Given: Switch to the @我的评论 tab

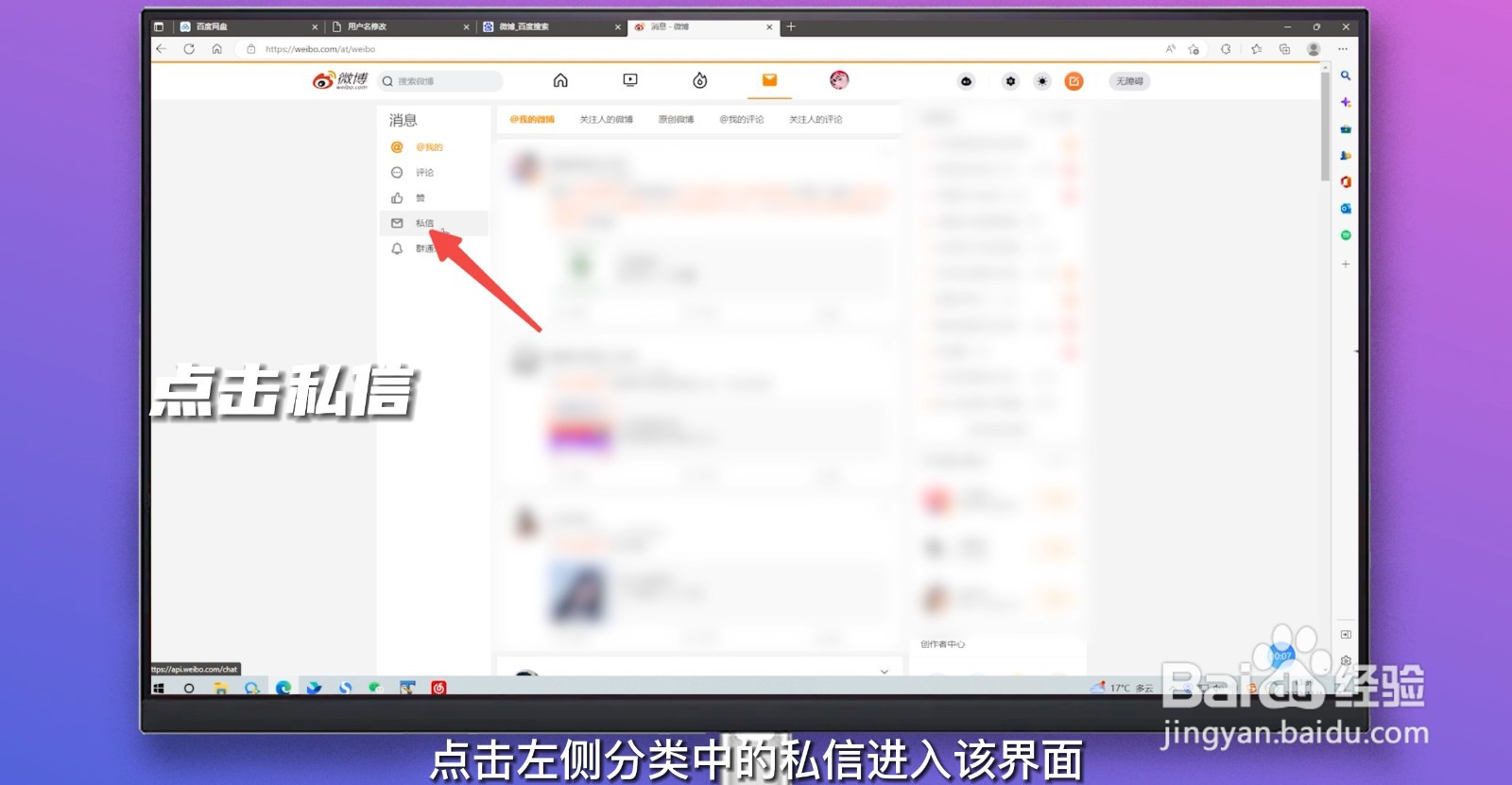Looking at the screenshot, I should click(741, 119).
